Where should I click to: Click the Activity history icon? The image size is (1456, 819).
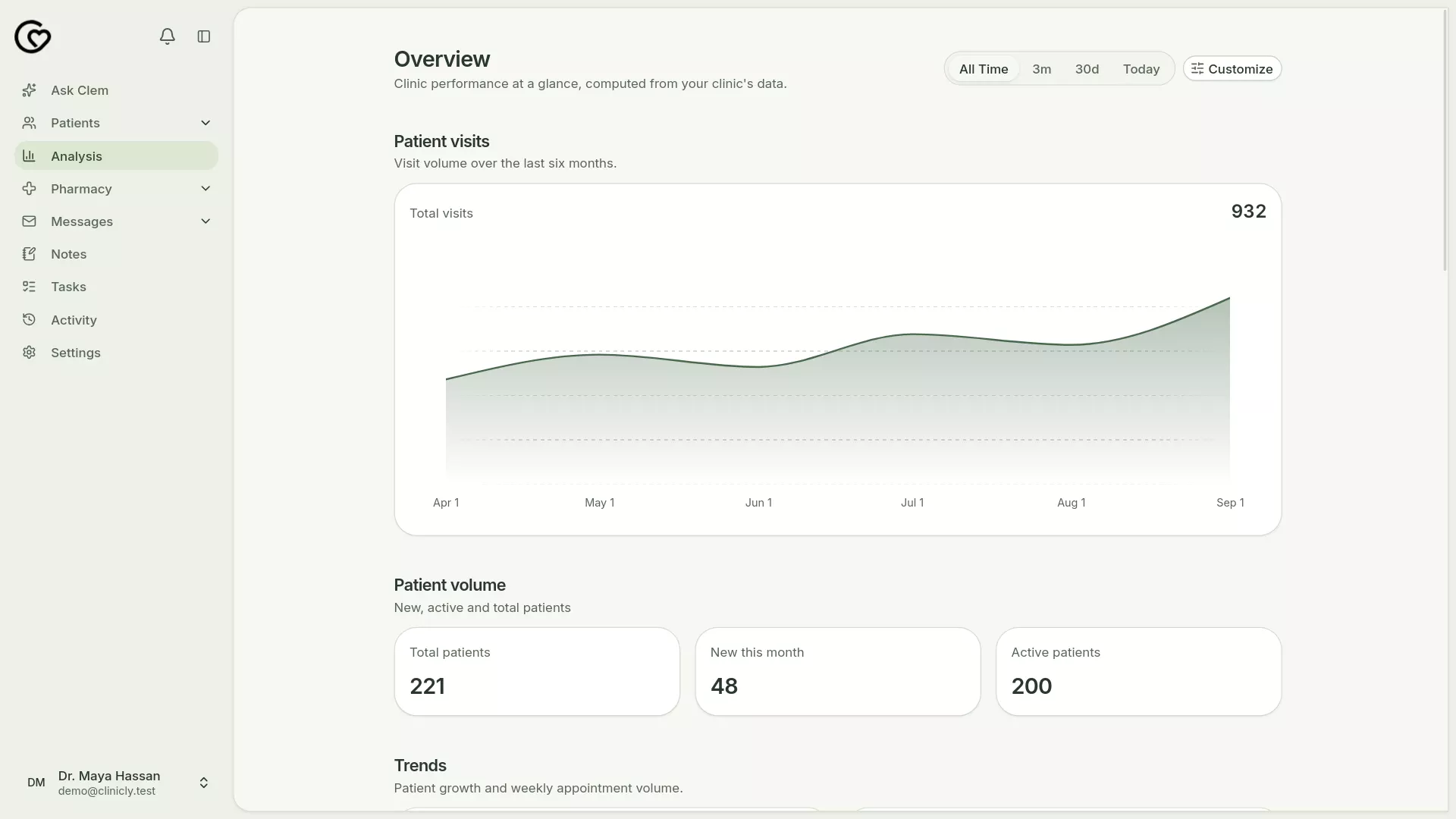point(30,320)
